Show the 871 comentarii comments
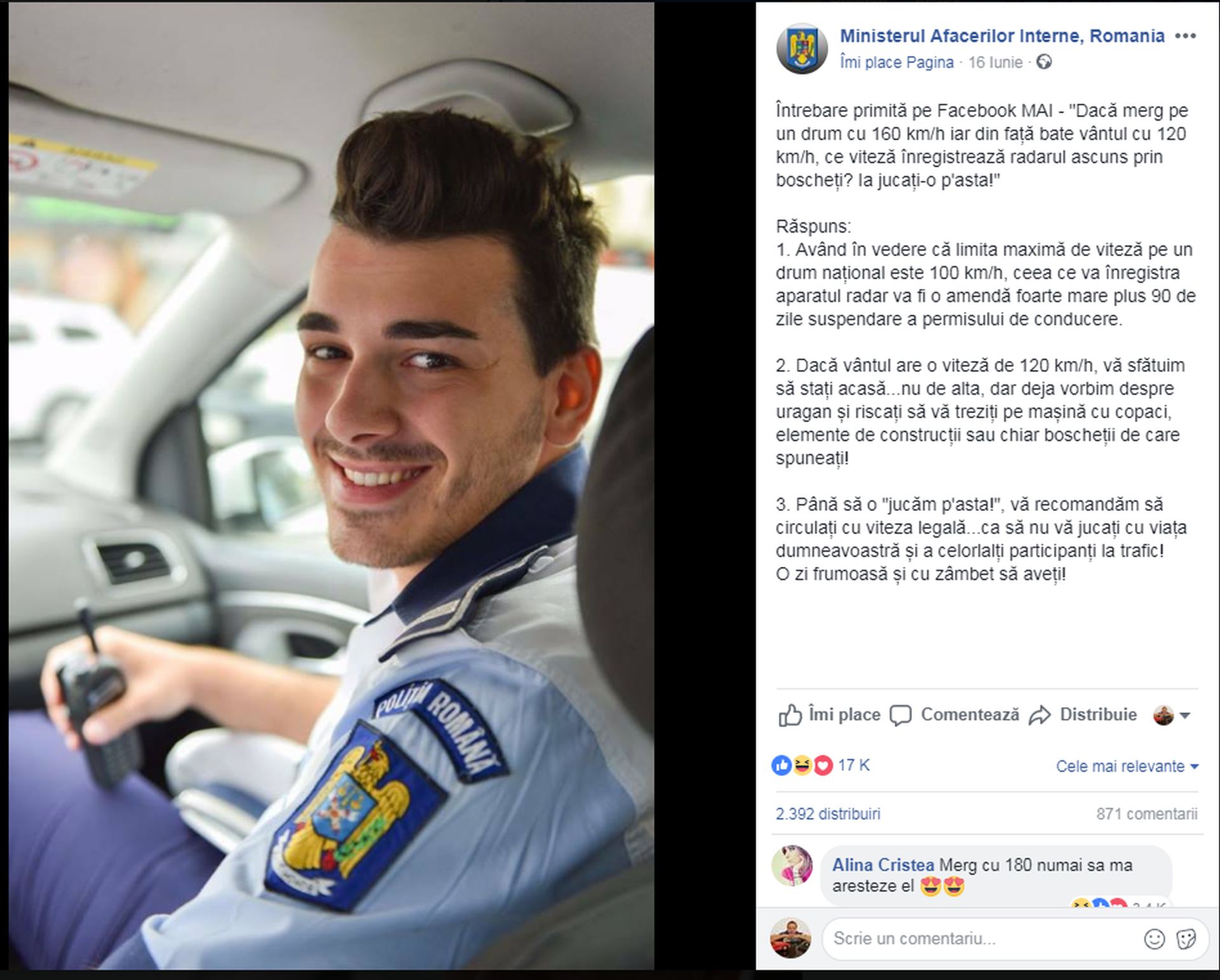 coord(1146,814)
